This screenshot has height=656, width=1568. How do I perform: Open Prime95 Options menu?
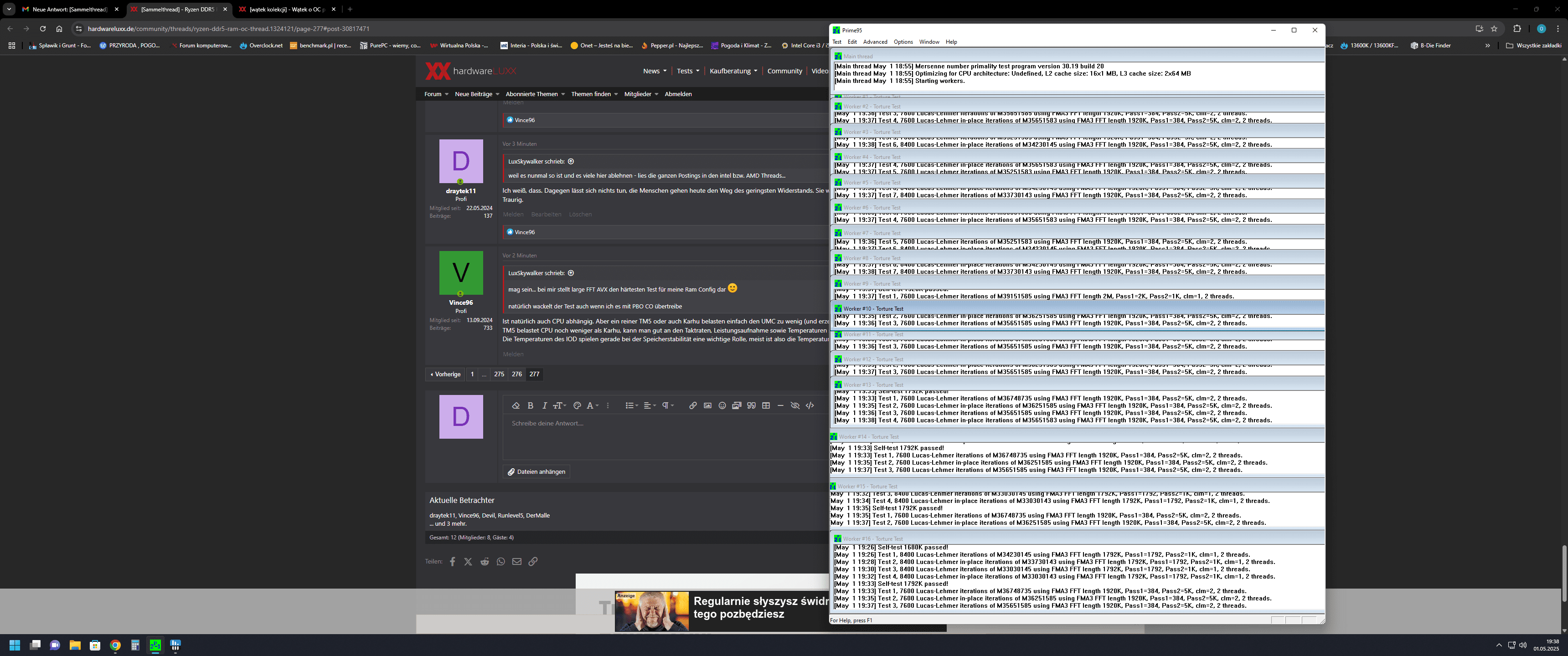pyautogui.click(x=903, y=42)
